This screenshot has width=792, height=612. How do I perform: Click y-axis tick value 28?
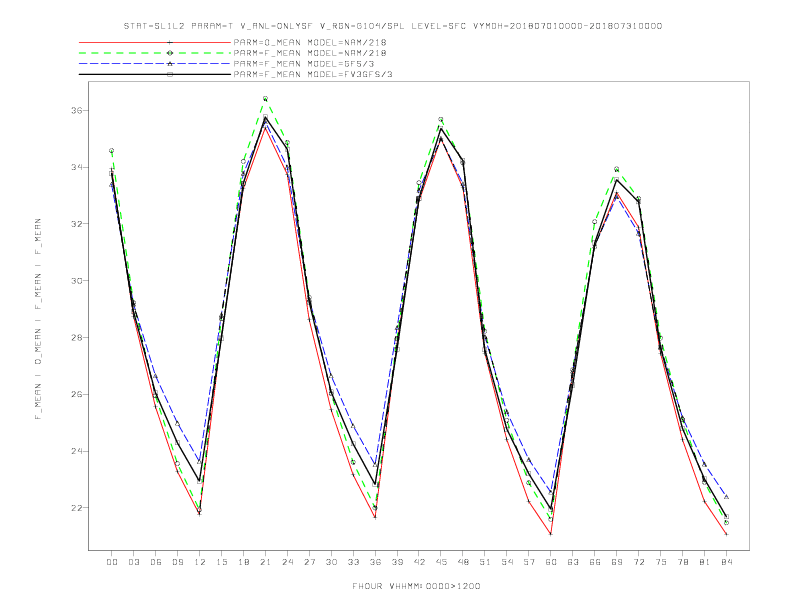76,337
